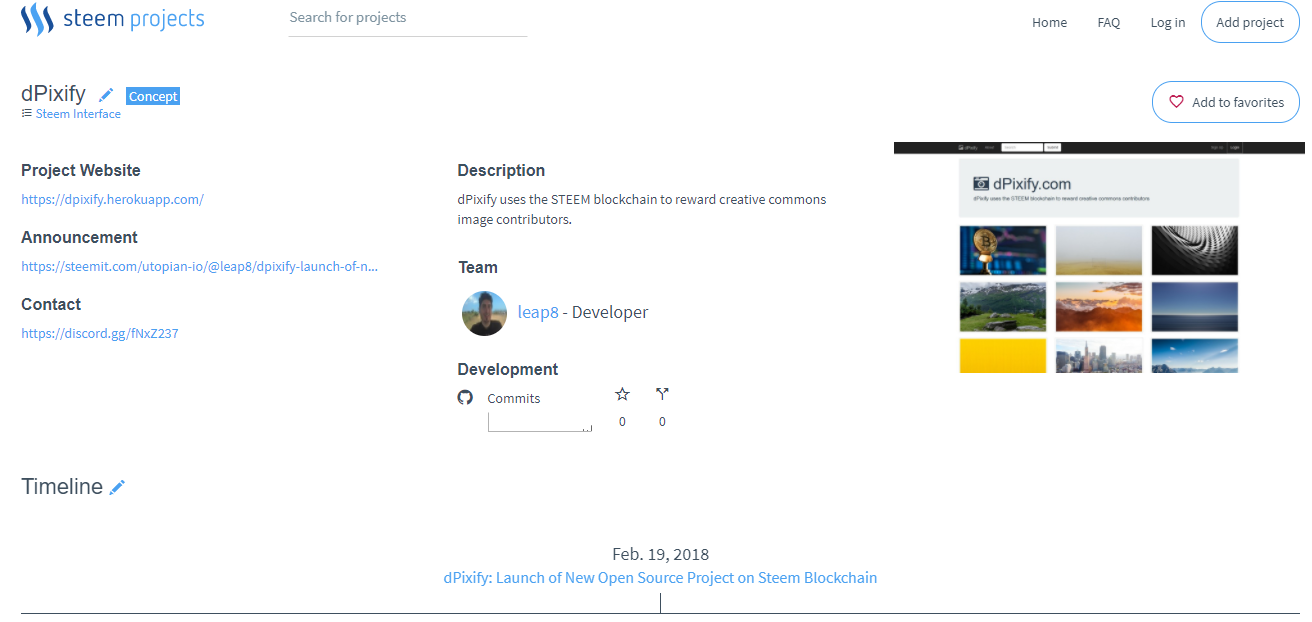Add dPixify to favorites

point(1225,102)
